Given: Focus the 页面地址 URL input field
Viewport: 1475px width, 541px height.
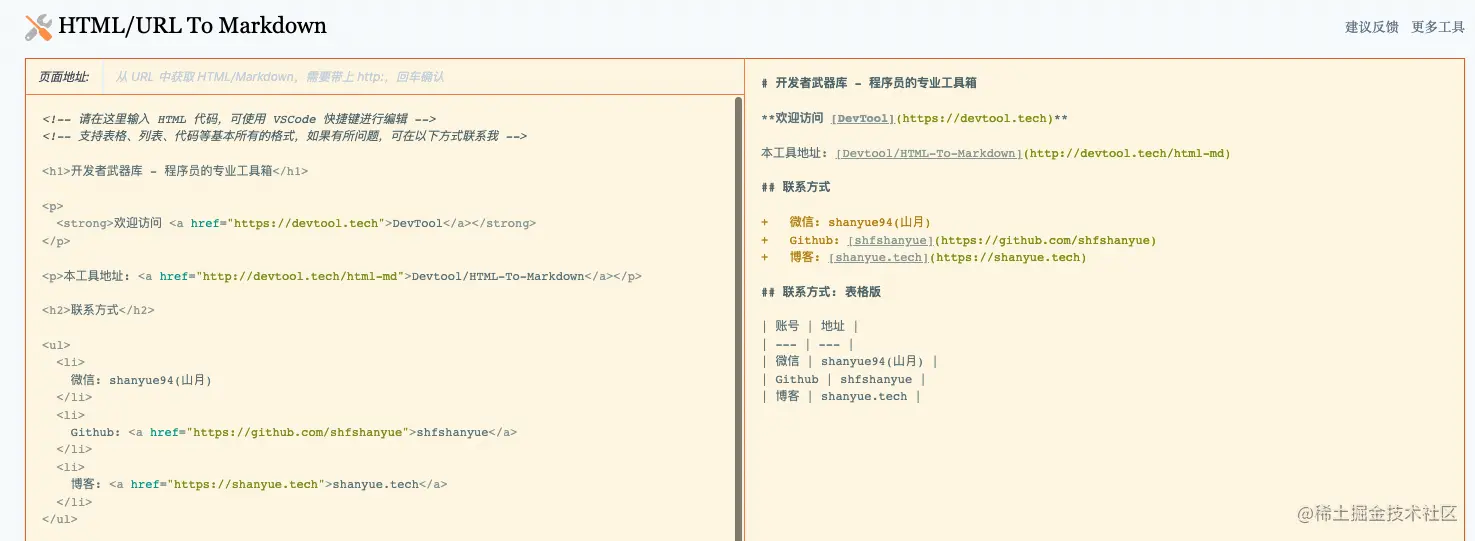Looking at the screenshot, I should 420,77.
